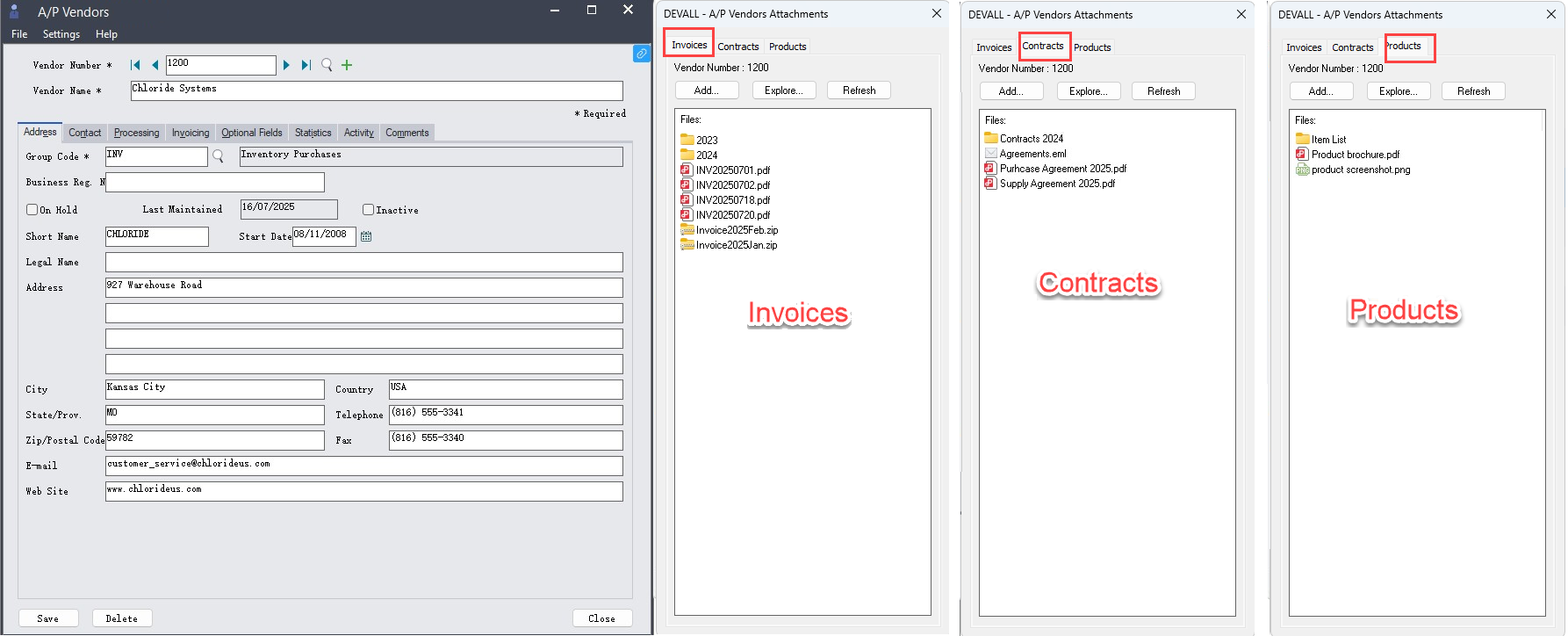Go to next vendor record
This screenshot has width=1568, height=636.
pyautogui.click(x=286, y=65)
